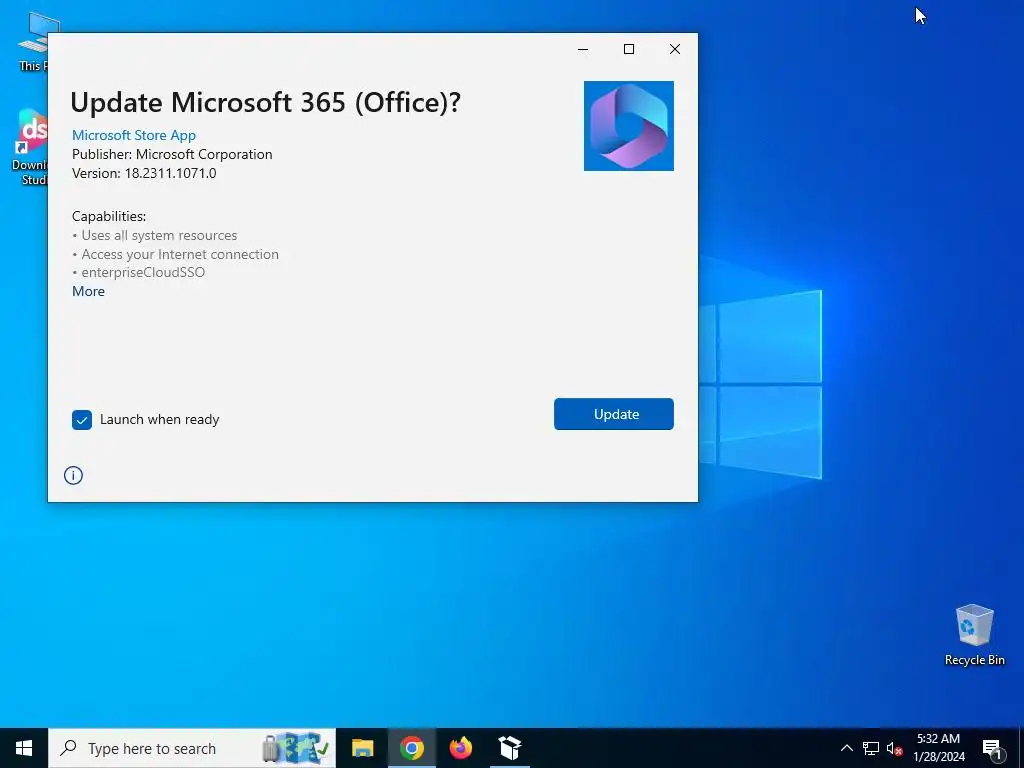The height and width of the screenshot is (768, 1024).
Task: Maximize the App Installer window
Action: 629,49
